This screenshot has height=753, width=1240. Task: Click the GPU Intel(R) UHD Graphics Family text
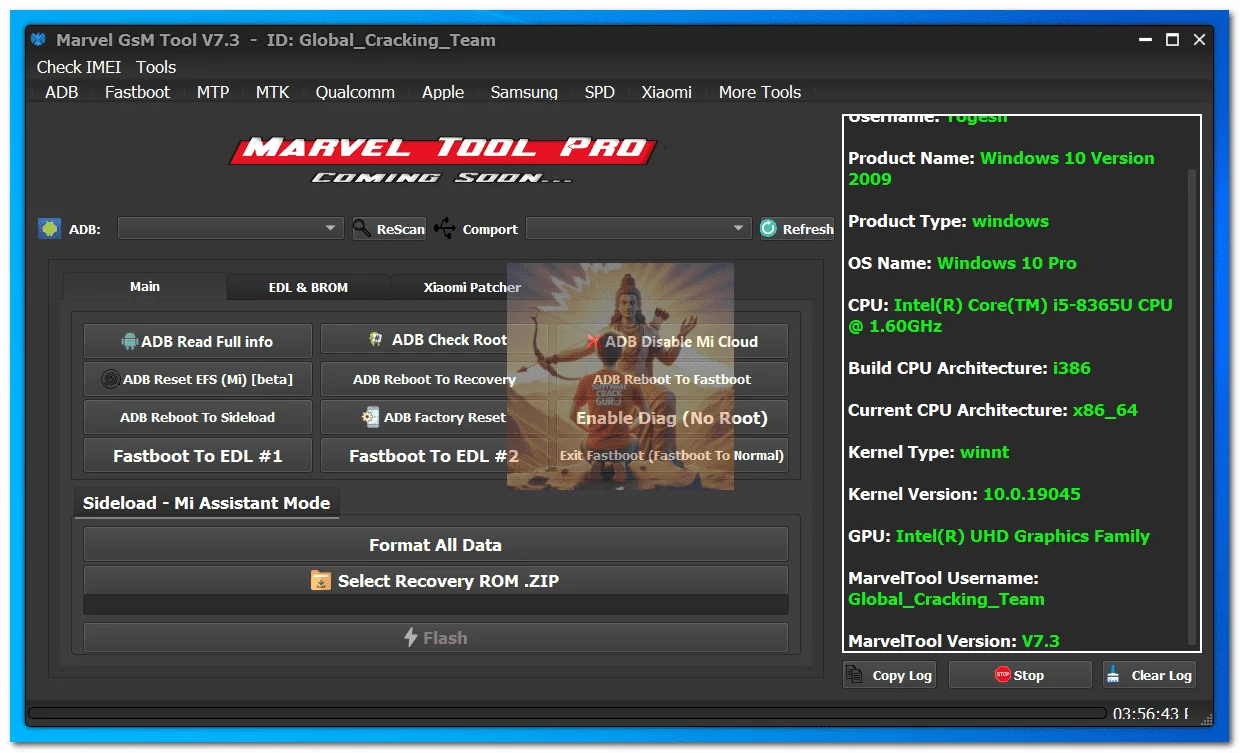999,536
